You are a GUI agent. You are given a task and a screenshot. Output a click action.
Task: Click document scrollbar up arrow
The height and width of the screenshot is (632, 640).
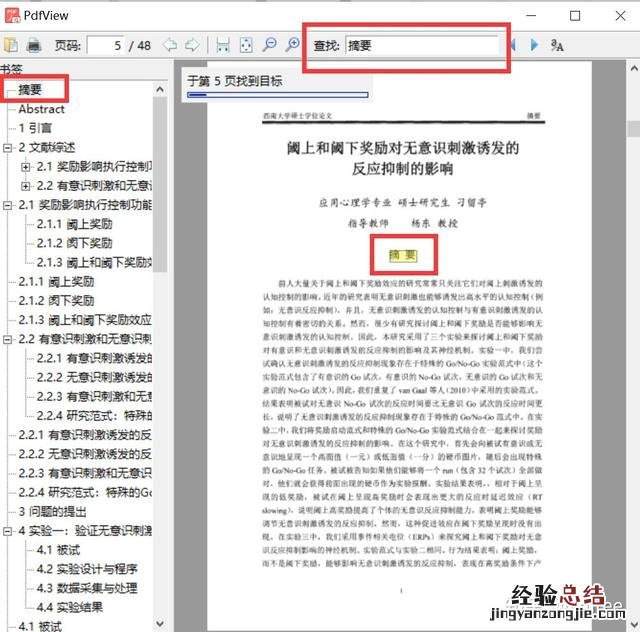coord(634,68)
